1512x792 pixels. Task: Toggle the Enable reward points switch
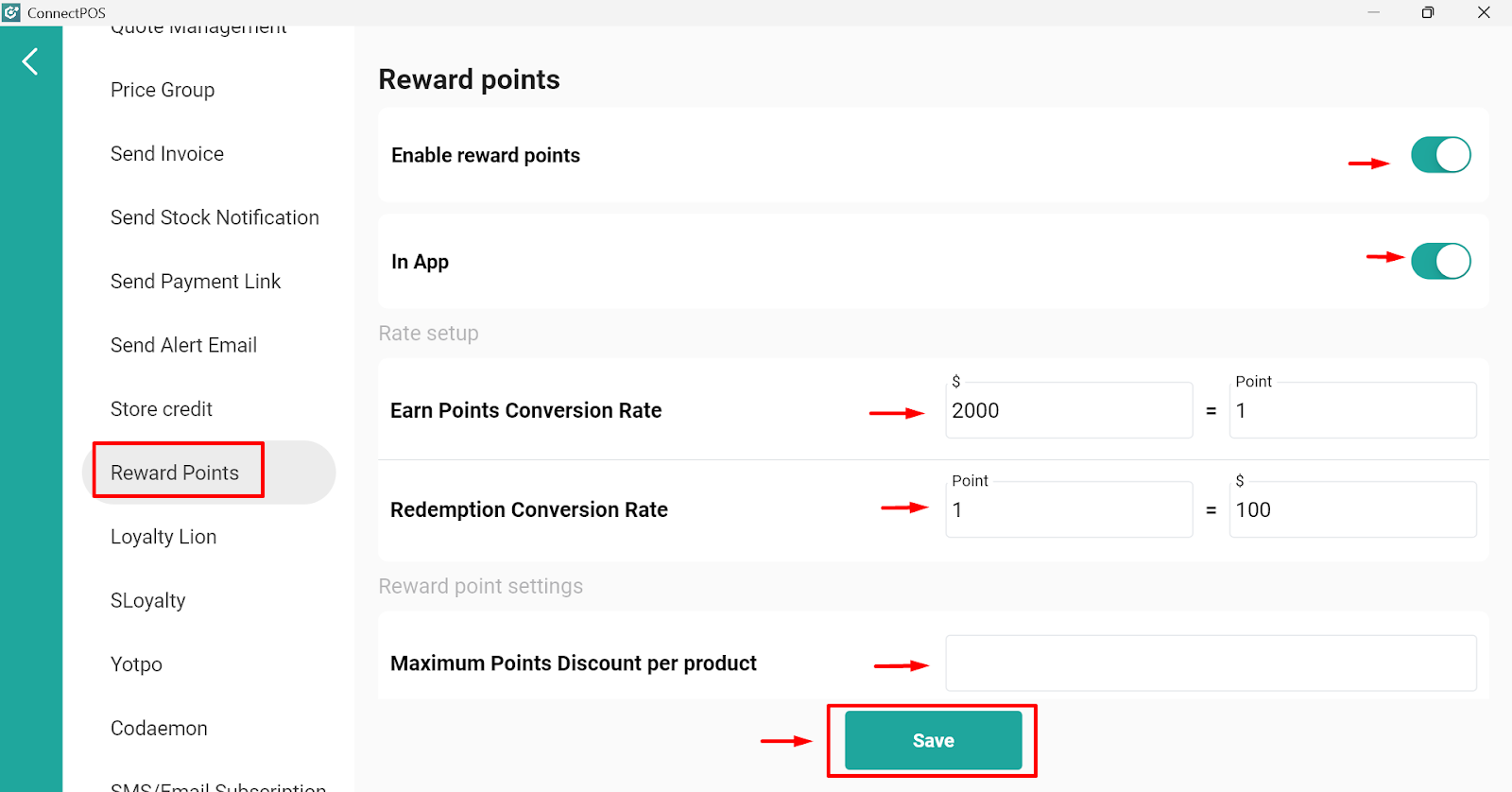[x=1440, y=155]
